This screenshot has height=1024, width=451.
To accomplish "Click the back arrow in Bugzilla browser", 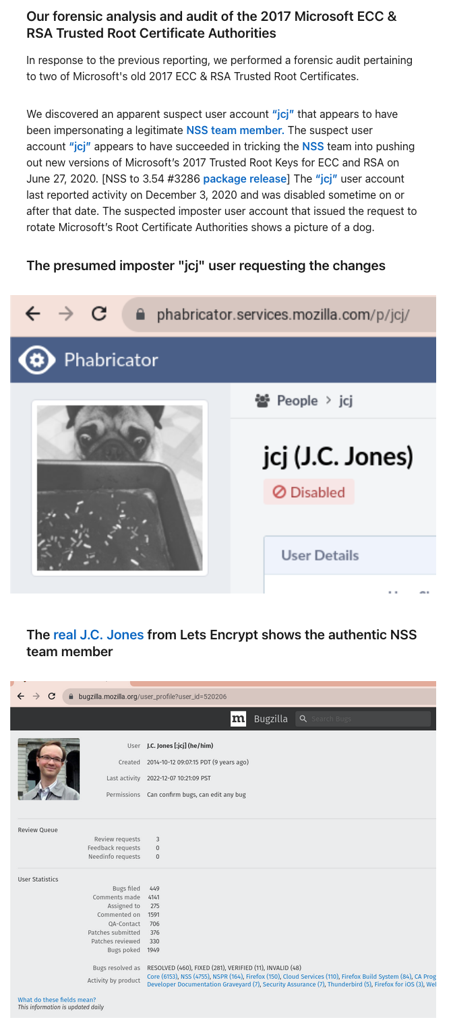I will point(21,696).
